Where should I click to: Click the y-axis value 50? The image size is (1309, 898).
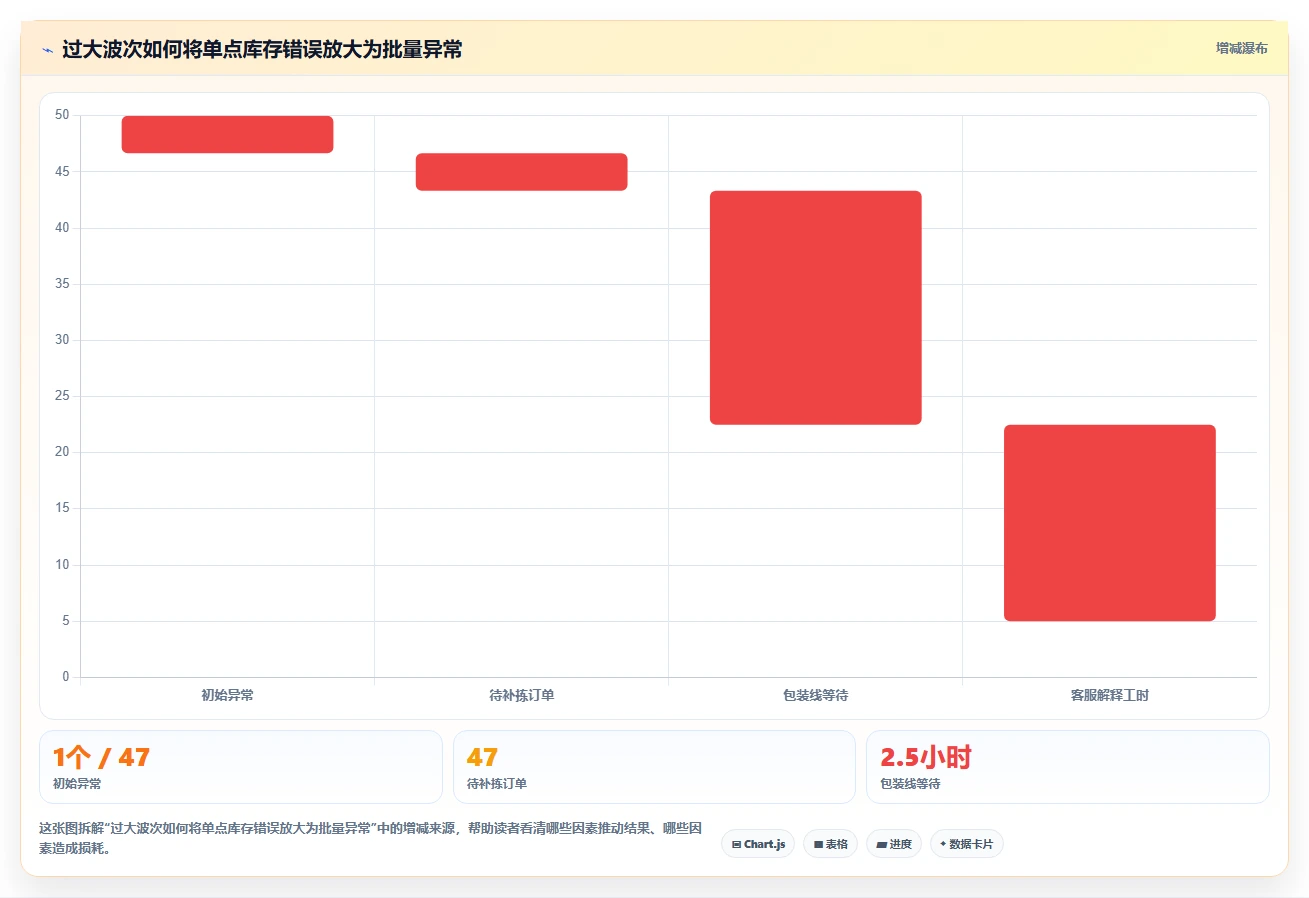pos(62,115)
